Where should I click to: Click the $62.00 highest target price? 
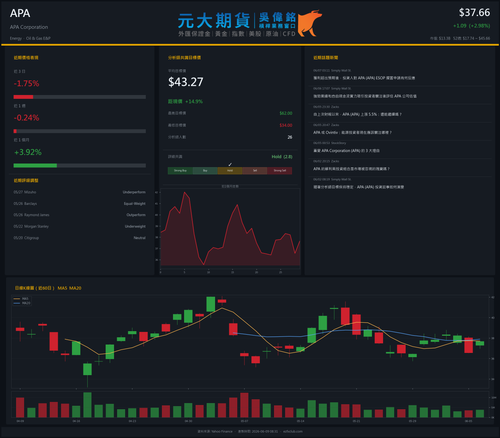coord(286,113)
